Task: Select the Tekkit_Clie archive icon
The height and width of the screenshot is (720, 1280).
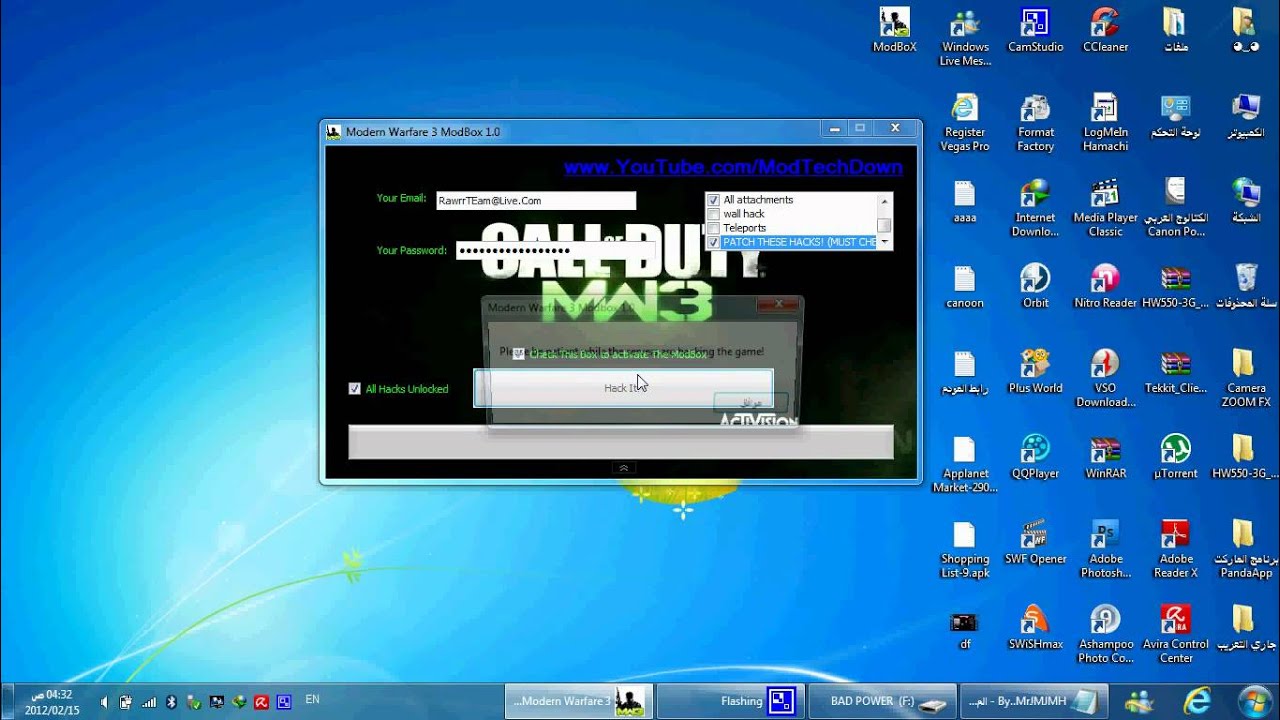Action: (x=1175, y=372)
